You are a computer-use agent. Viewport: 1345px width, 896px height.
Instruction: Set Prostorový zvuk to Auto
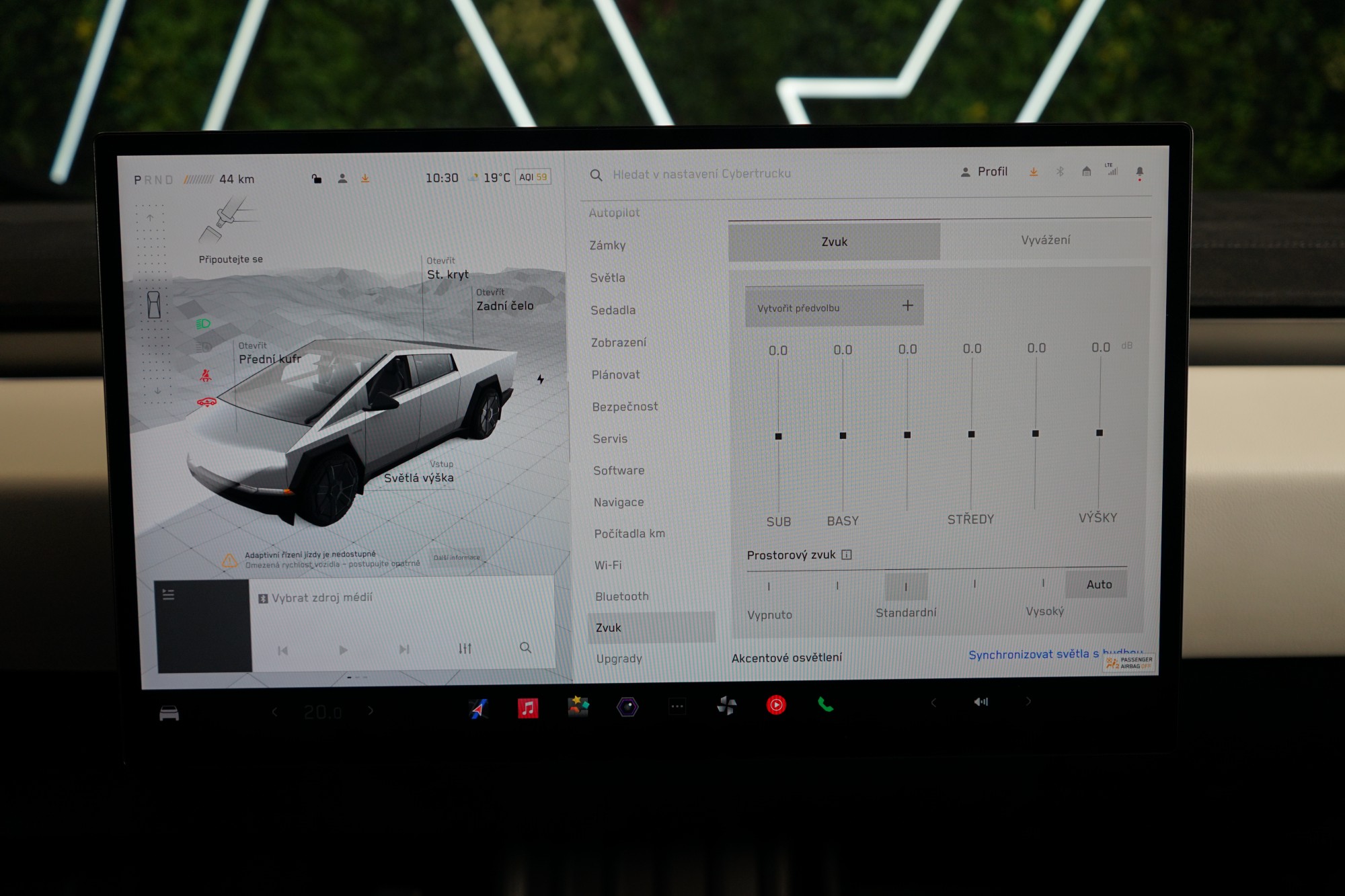(x=1099, y=584)
